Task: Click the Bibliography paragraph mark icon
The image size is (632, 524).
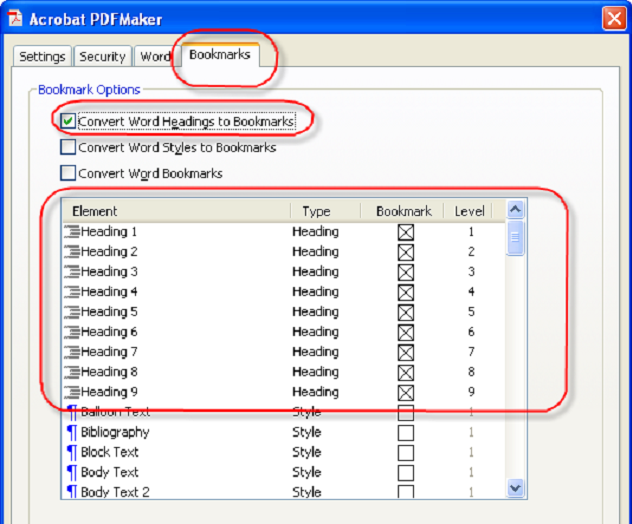Action: (x=72, y=433)
